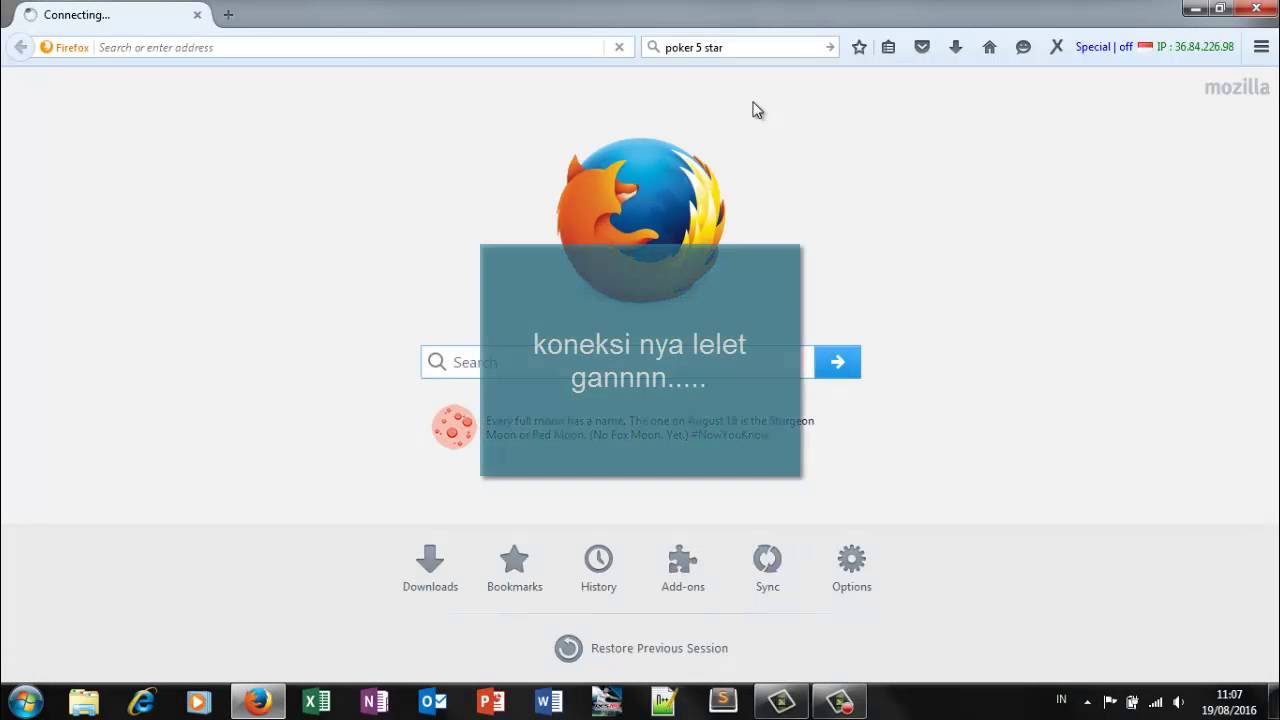Close the Connecting... tab

[197, 15]
